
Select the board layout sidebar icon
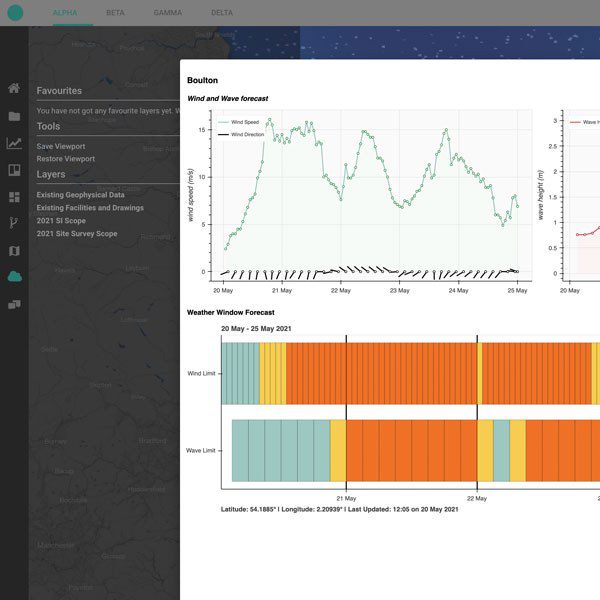(x=14, y=170)
